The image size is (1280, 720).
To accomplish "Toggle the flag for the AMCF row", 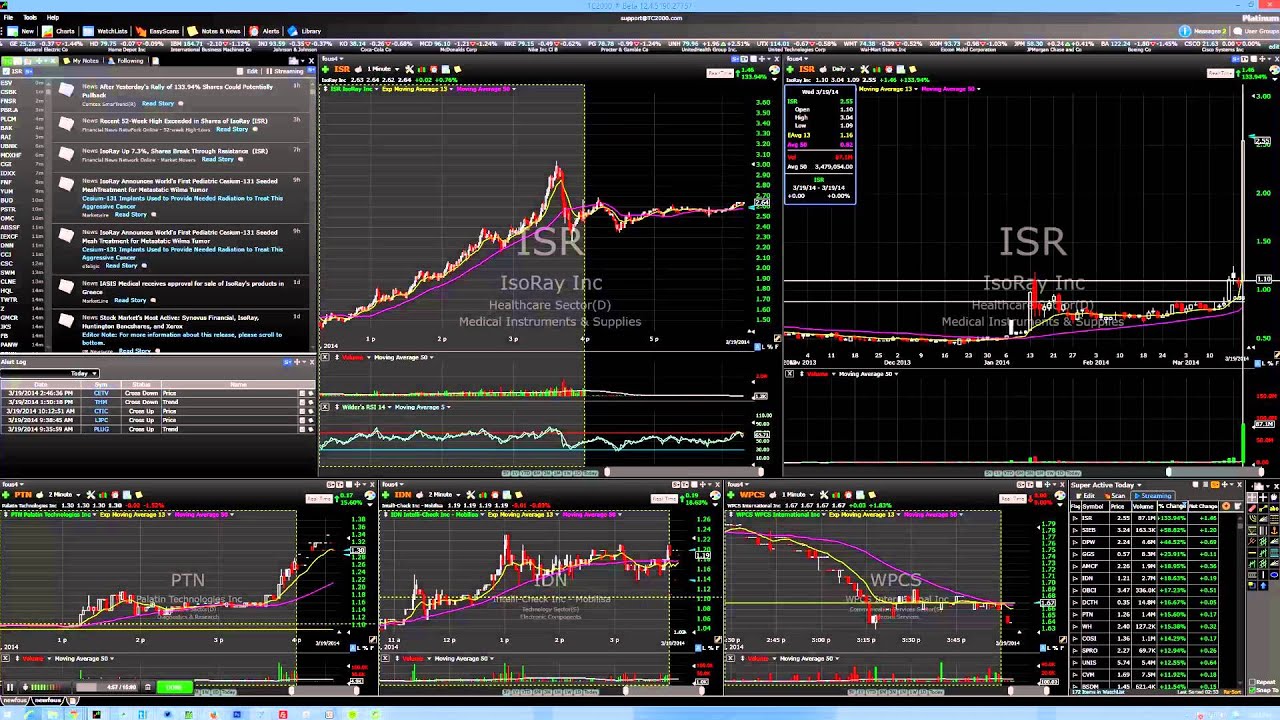I will (1075, 566).
